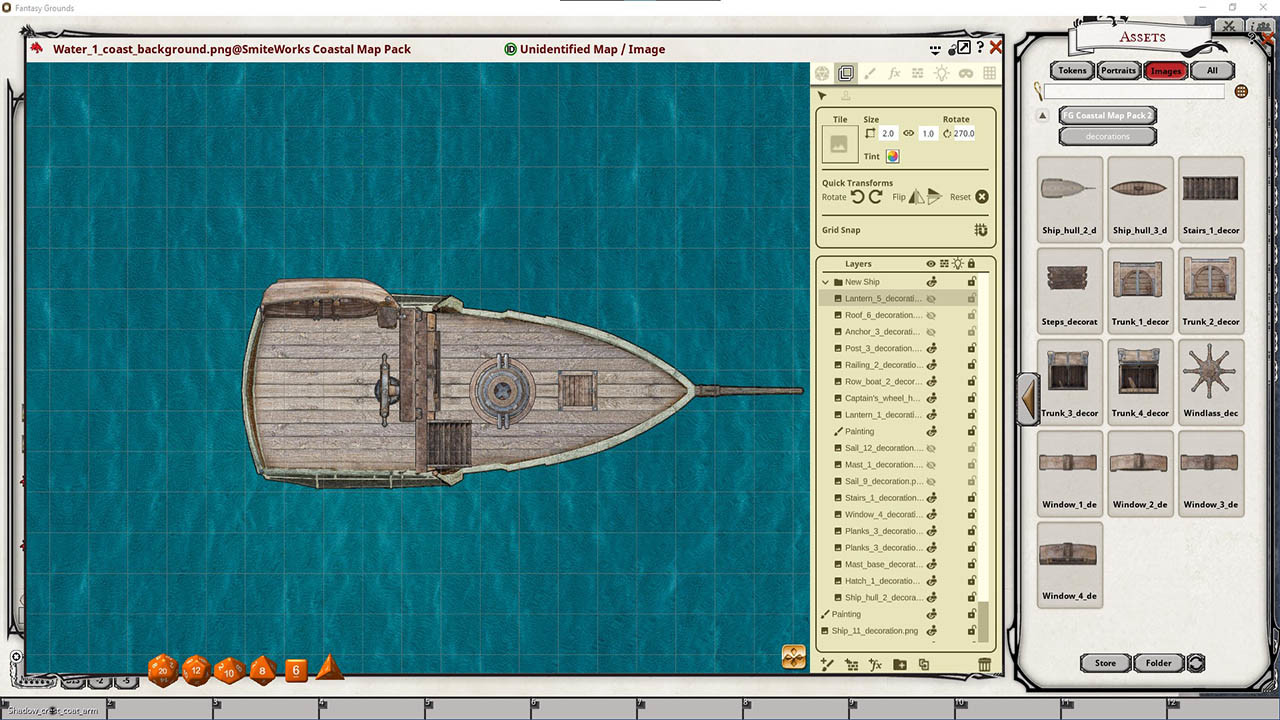Click the line-of-sight mask icon
Image resolution: width=1280 pixels, height=720 pixels.
(965, 73)
